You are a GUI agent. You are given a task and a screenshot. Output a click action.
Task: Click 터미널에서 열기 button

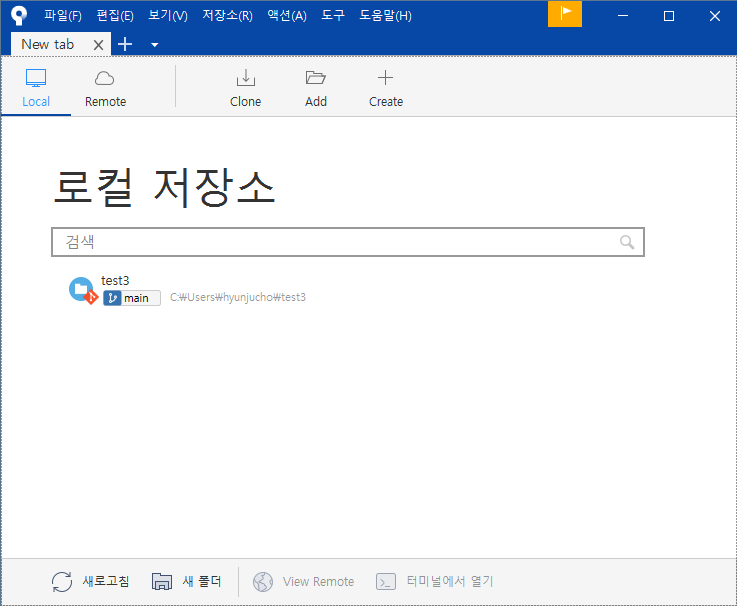[435, 582]
